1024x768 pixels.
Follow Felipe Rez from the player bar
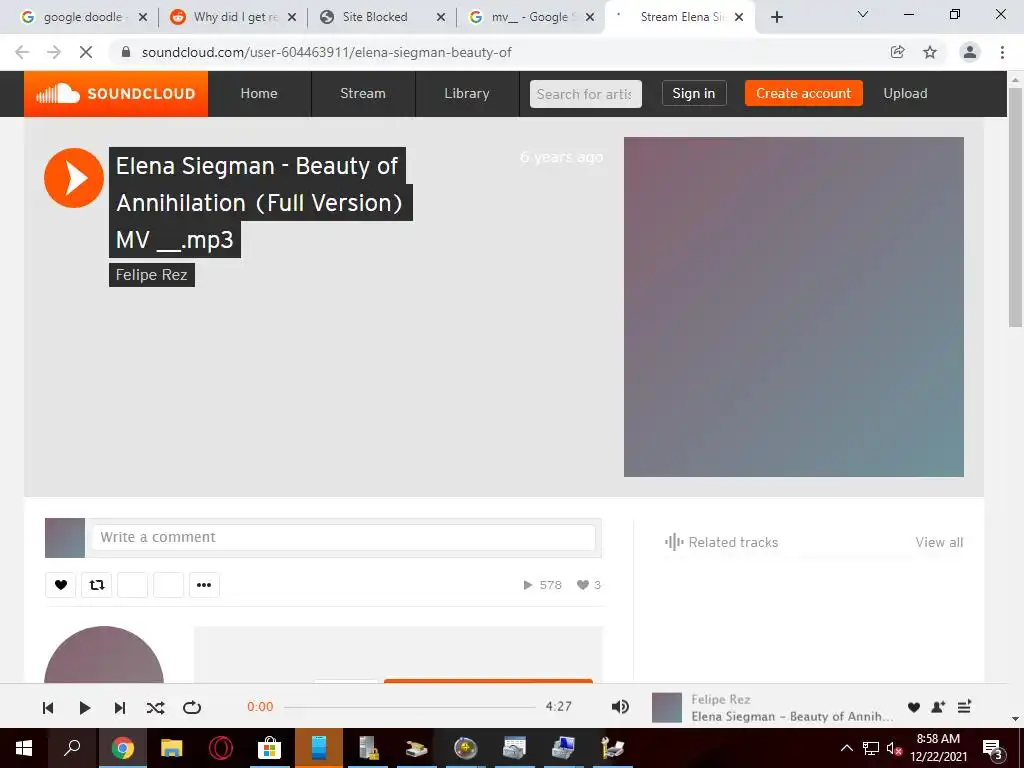[x=938, y=707]
